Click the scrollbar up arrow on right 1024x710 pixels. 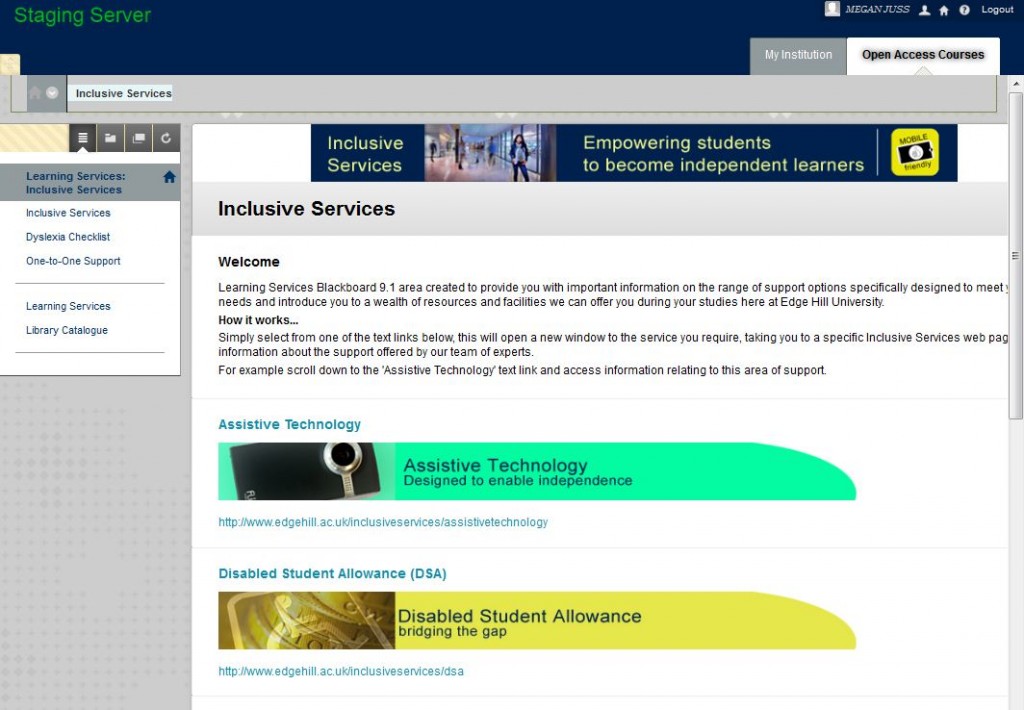pos(1016,84)
